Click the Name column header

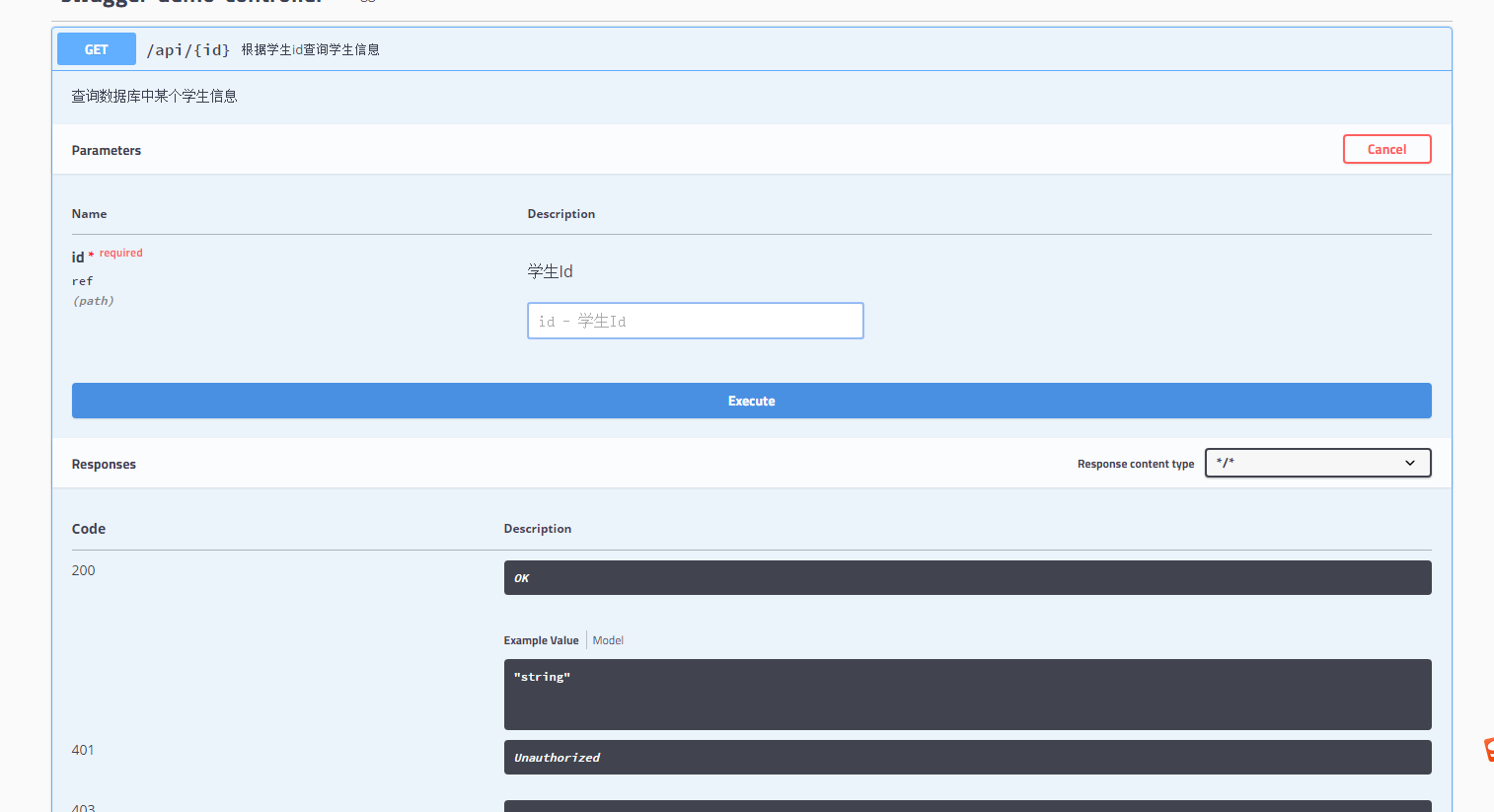coord(89,214)
